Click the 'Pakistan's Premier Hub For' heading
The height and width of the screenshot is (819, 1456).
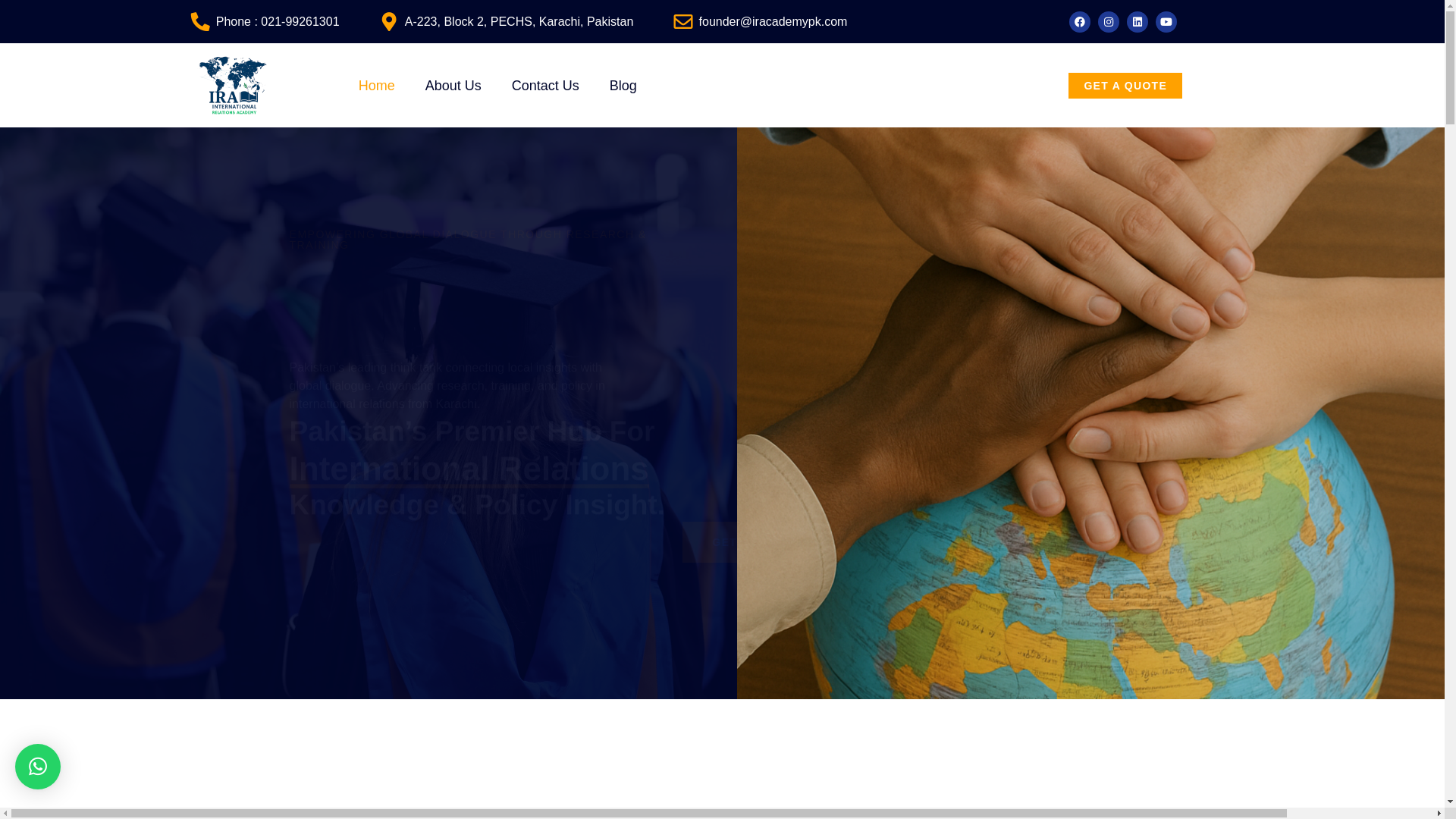coord(471,431)
